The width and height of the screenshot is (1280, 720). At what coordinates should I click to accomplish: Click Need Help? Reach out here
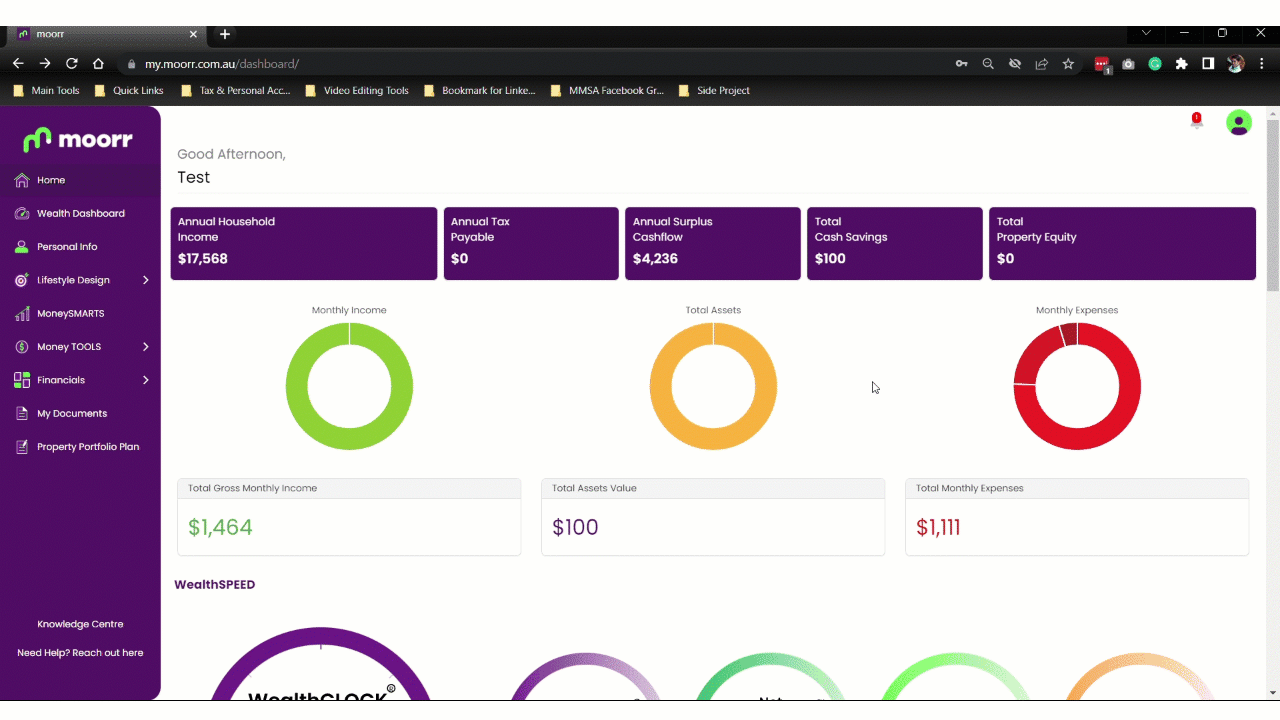(x=80, y=653)
